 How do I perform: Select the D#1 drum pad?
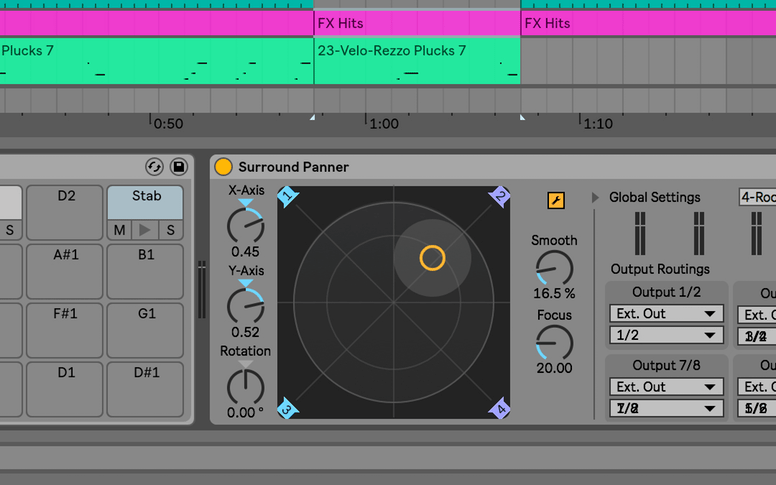pos(146,389)
